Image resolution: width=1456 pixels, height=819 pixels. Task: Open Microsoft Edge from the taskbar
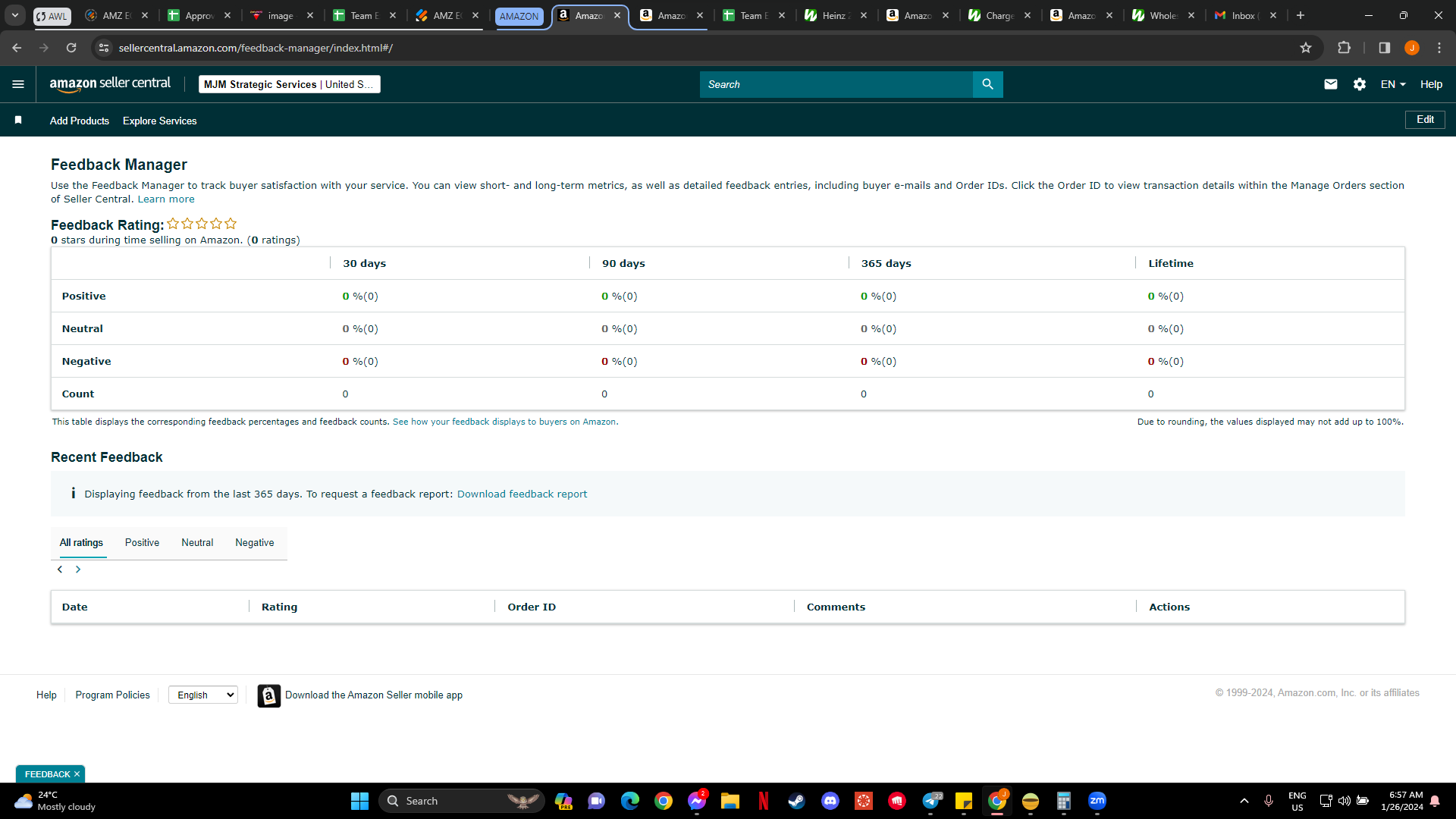629,801
